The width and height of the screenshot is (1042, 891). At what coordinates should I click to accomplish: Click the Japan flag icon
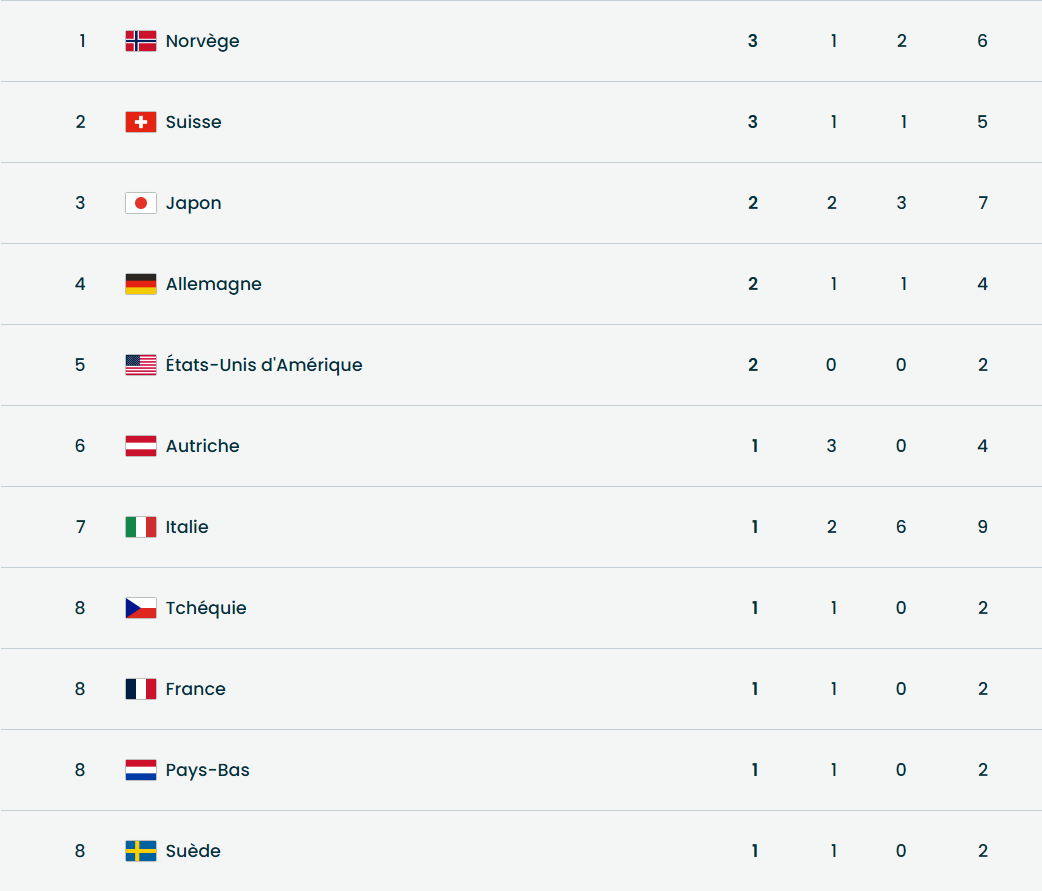pos(141,203)
